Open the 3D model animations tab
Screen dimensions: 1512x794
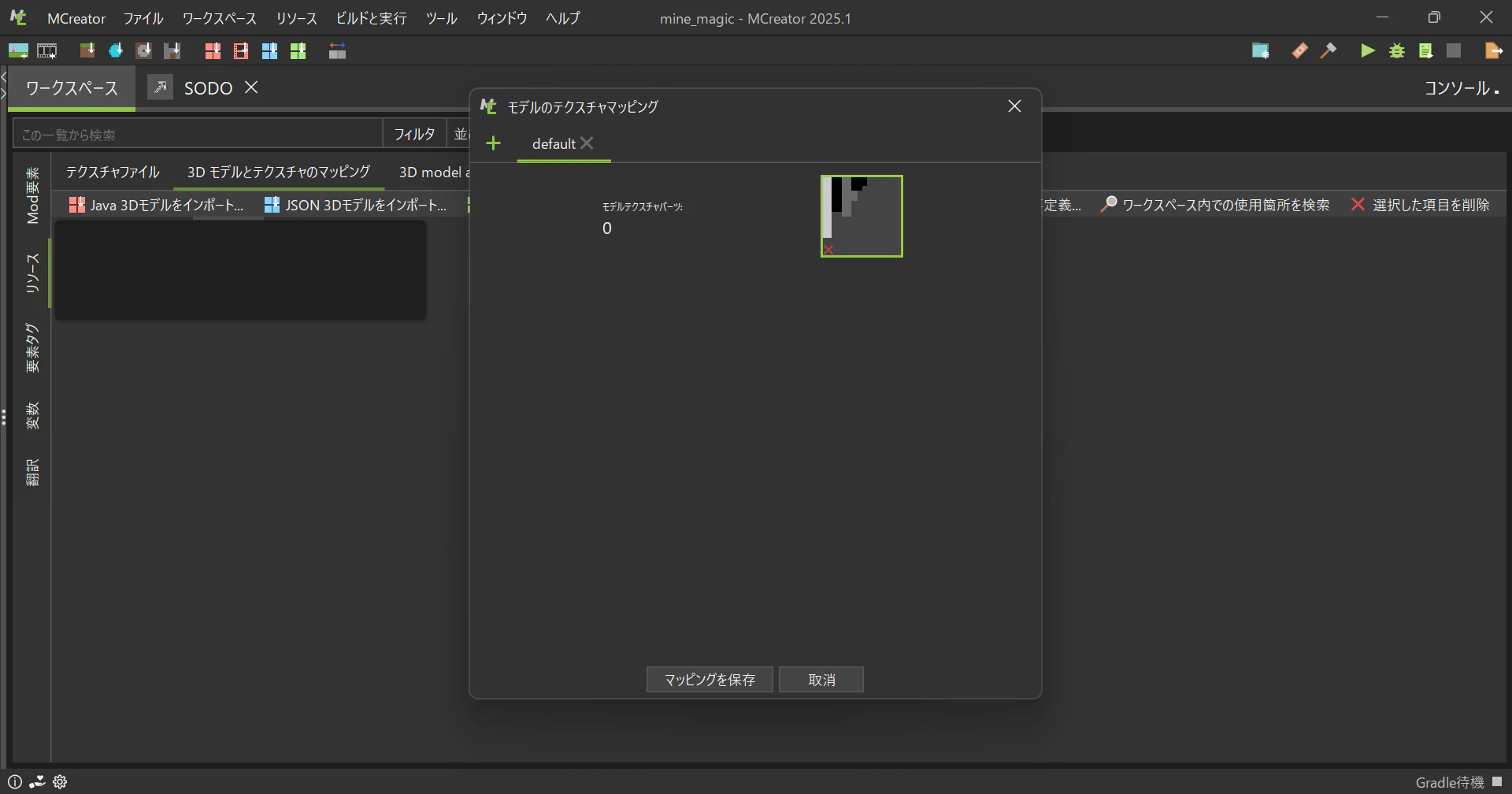pos(434,172)
